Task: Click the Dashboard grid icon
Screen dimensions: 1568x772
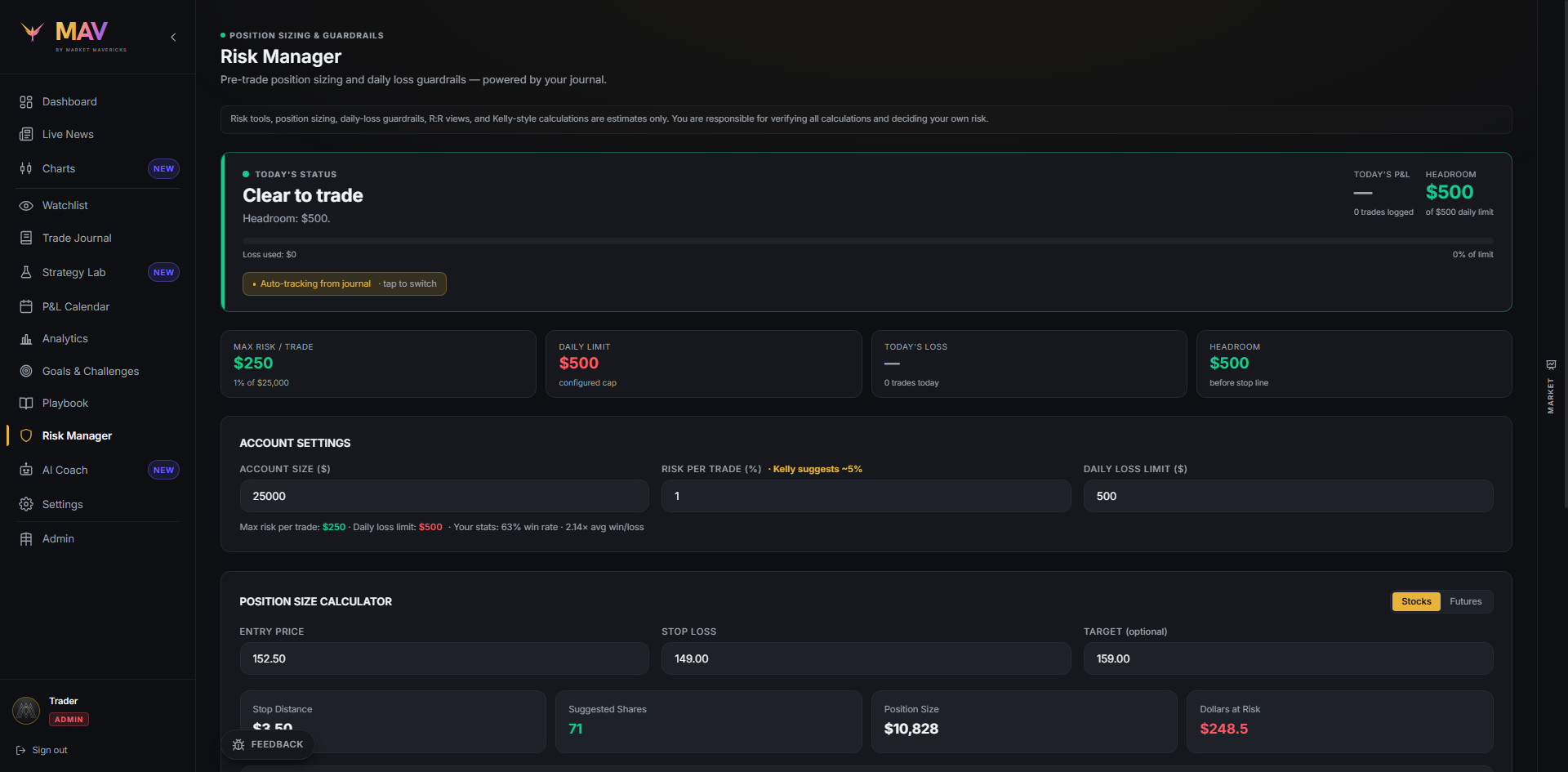Action: pyautogui.click(x=26, y=102)
